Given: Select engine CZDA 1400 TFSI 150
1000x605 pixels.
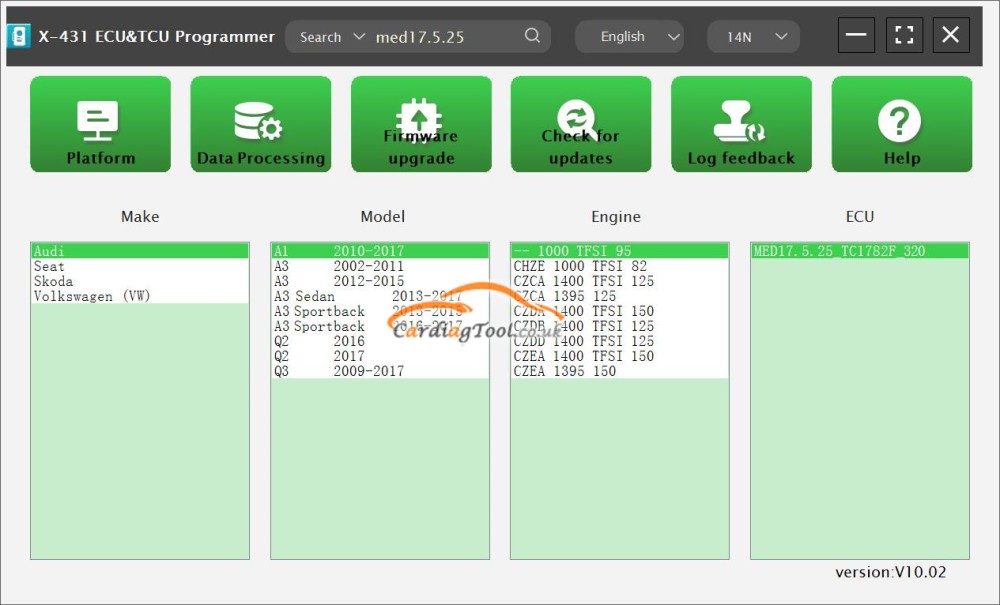Looking at the screenshot, I should coord(620,311).
